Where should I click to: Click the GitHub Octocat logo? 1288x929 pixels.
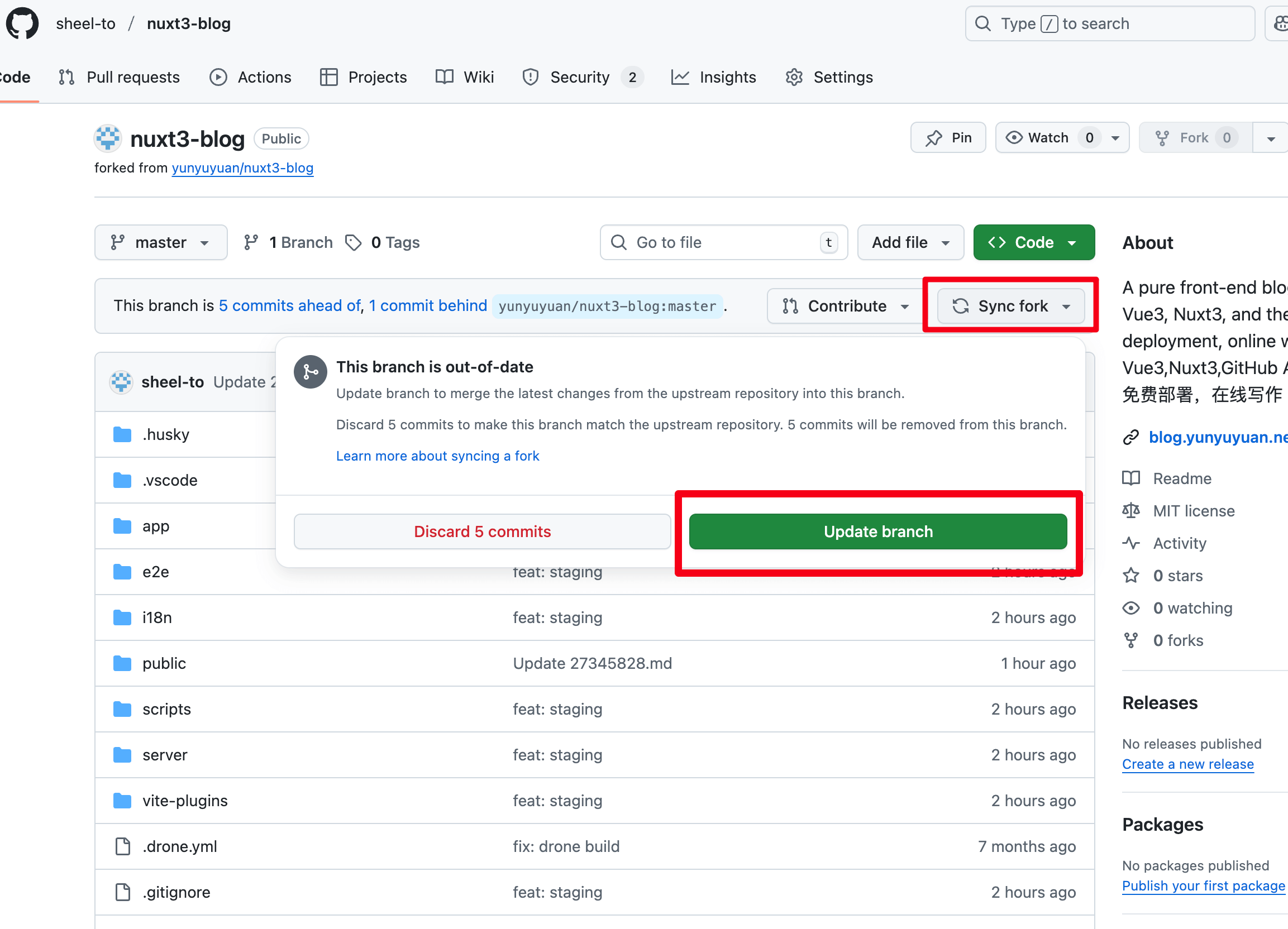tap(23, 23)
